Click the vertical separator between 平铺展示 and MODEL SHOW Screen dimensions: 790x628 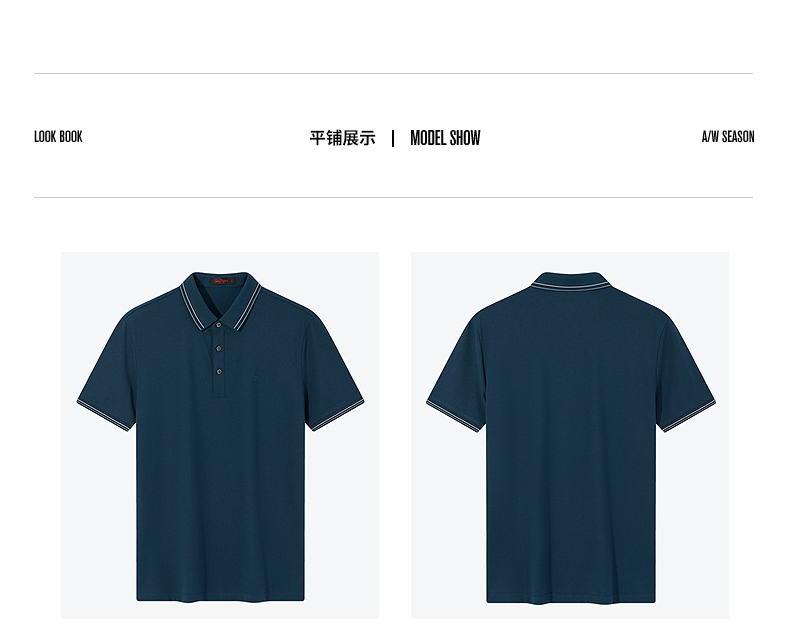click(393, 138)
